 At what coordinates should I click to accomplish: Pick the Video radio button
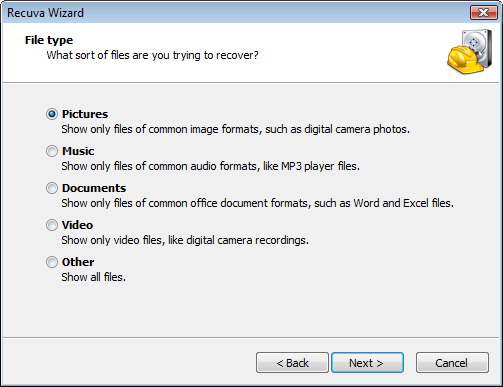point(52,225)
